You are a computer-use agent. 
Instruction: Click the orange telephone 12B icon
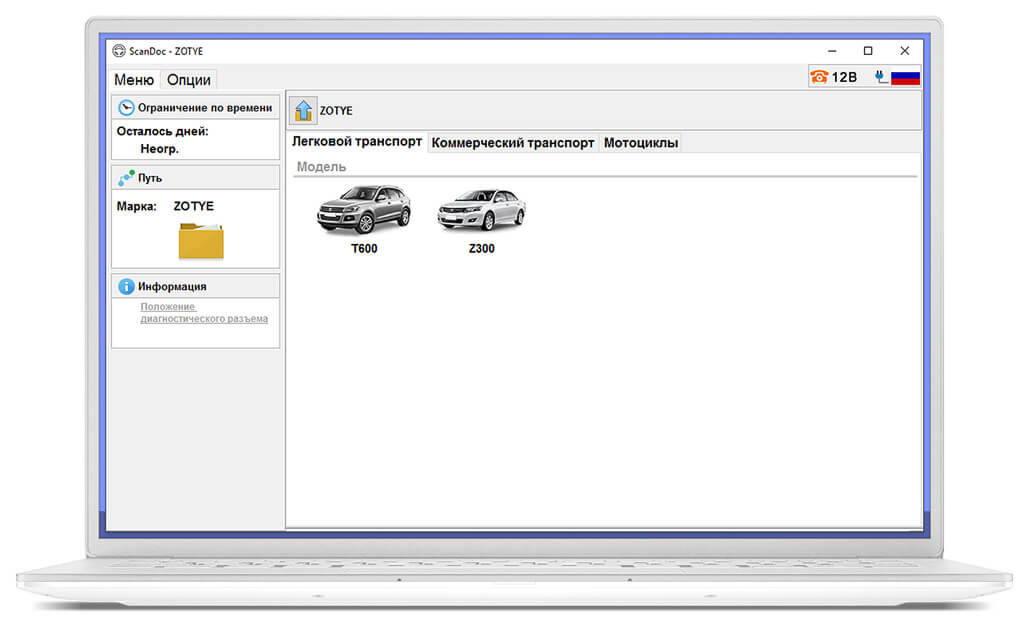coord(819,77)
